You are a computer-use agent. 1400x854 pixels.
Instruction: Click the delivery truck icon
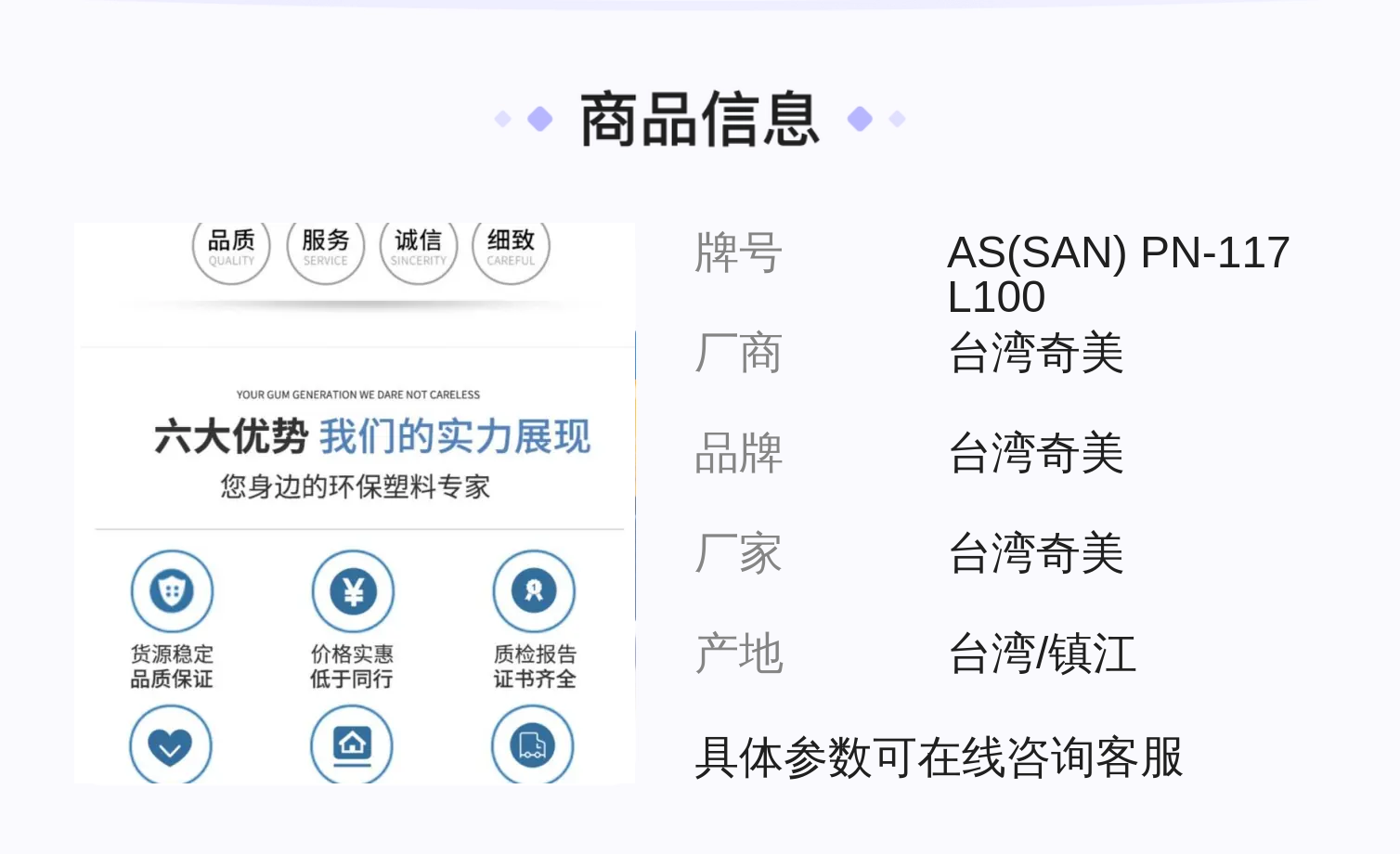click(533, 744)
